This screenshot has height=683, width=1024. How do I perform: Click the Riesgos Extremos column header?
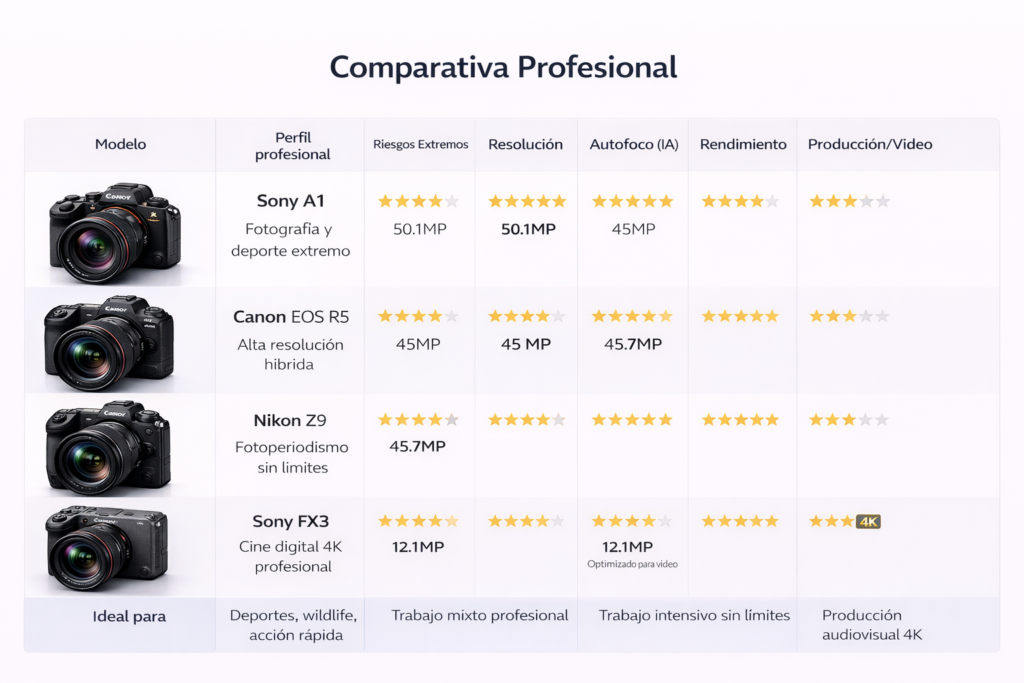tap(420, 144)
